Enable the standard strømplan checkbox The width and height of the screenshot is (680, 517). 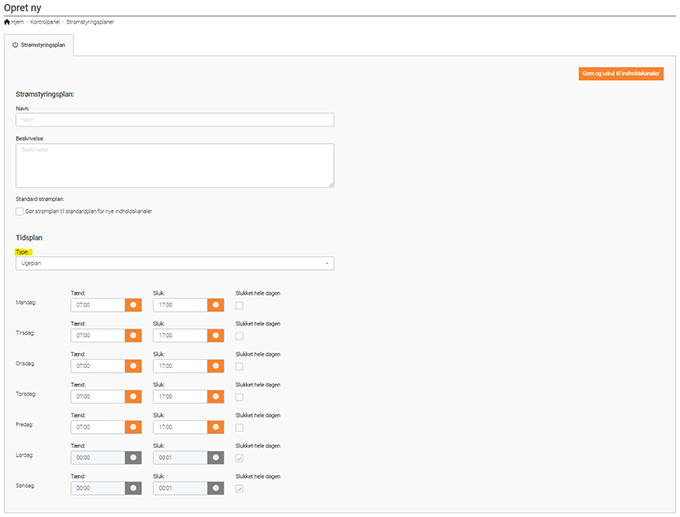[19, 211]
